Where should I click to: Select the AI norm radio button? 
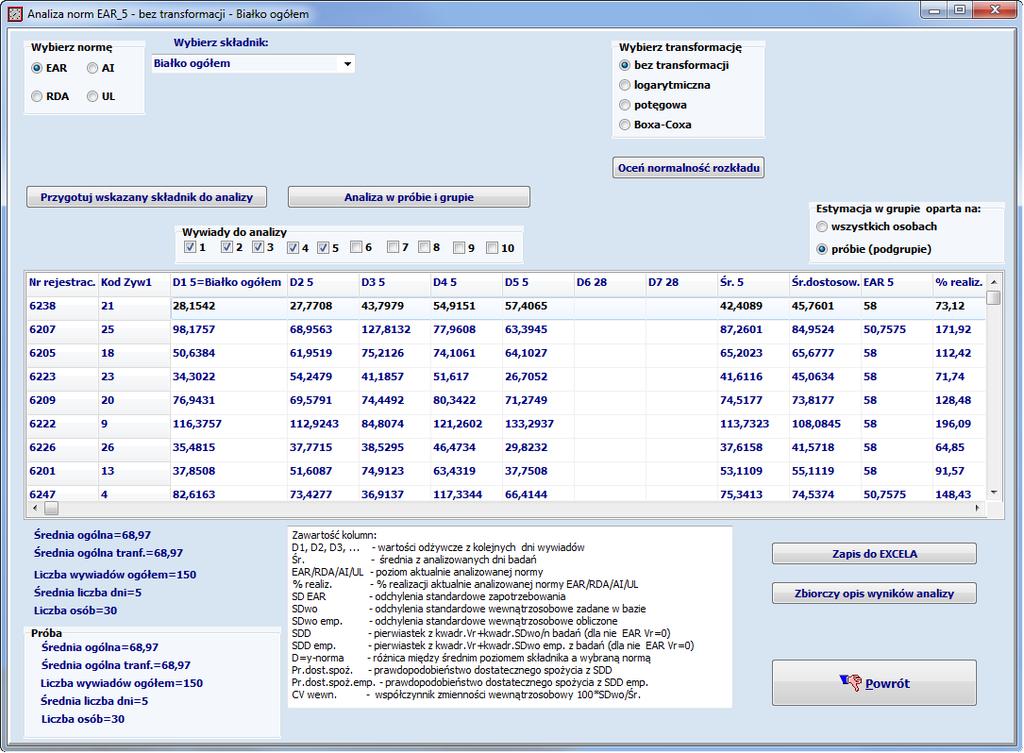[93, 68]
